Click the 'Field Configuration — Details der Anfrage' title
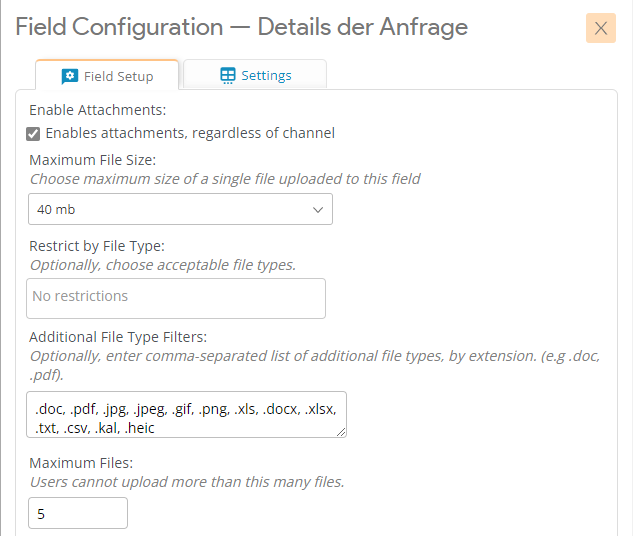This screenshot has height=536, width=633. (x=242, y=27)
